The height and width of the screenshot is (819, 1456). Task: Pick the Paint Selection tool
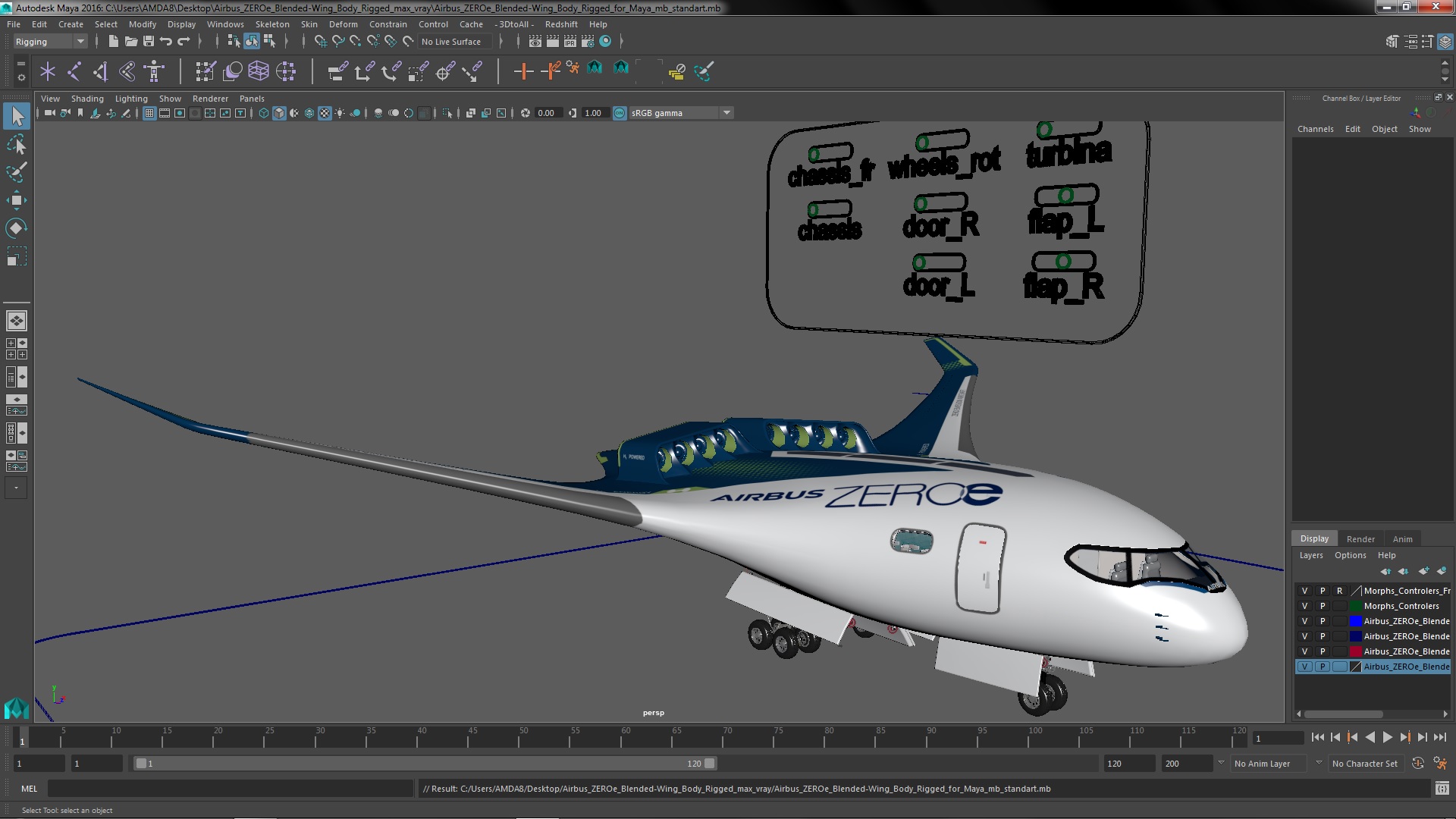pos(17,172)
